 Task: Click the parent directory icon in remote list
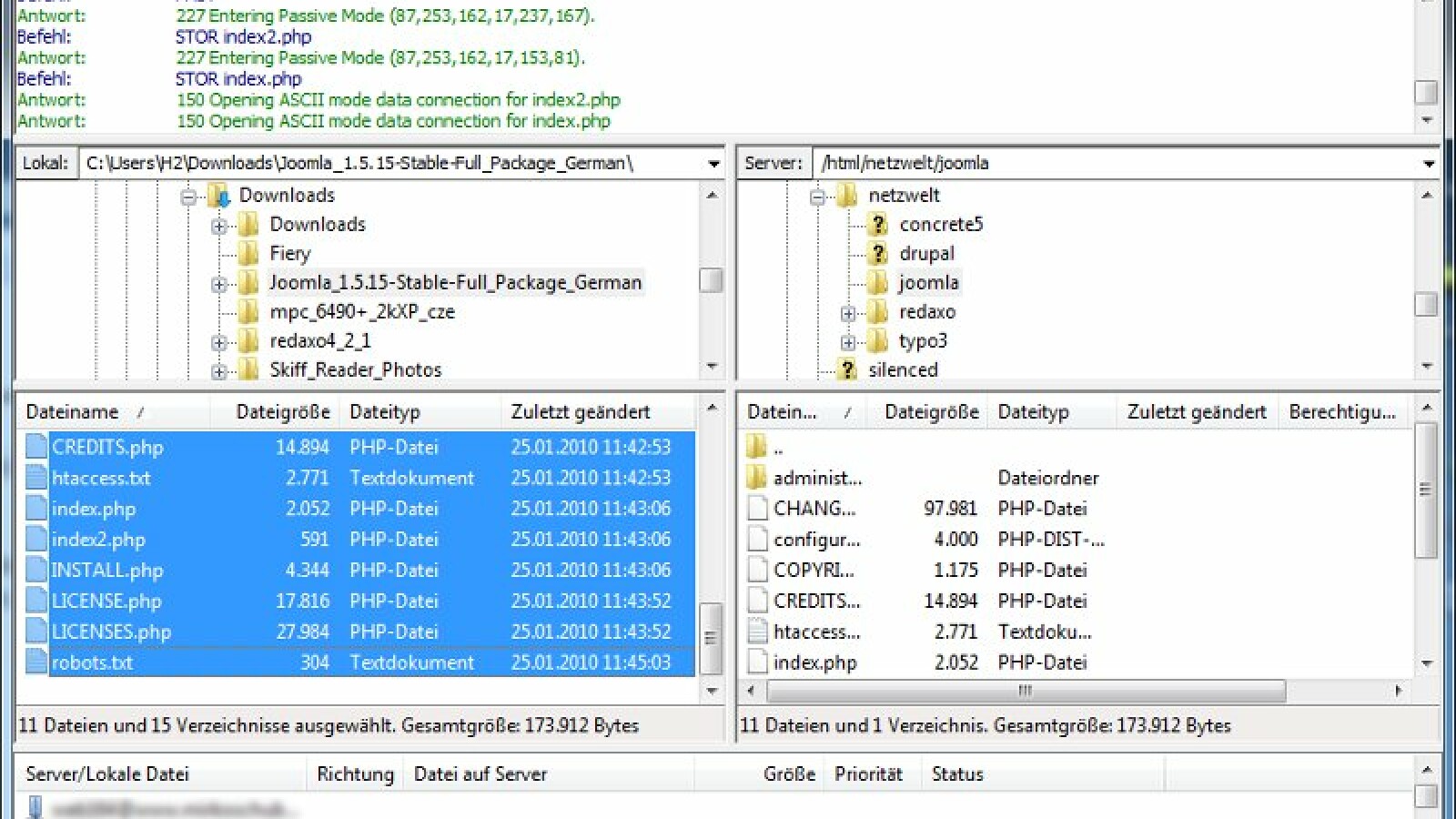[755, 447]
